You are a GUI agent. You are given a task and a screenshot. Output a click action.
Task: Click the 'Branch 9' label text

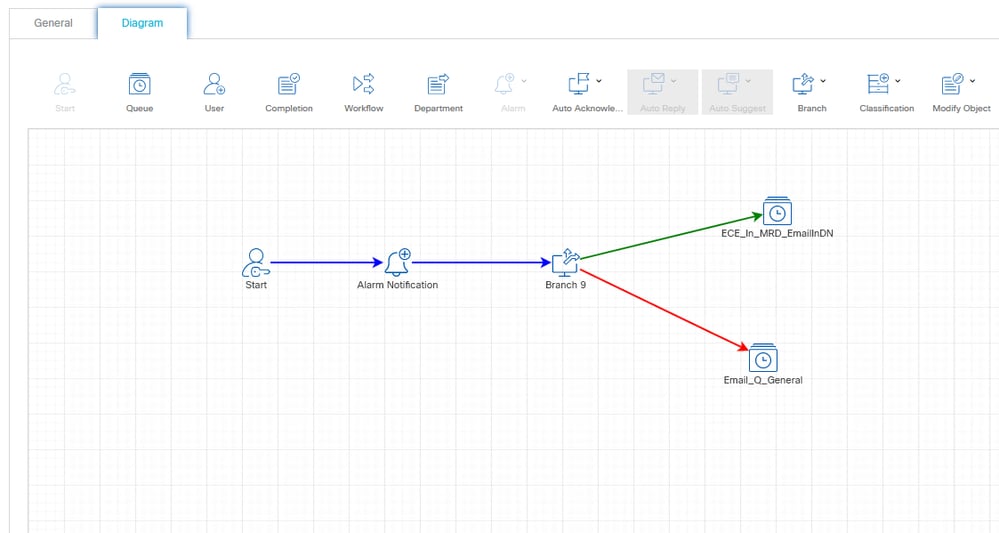566,285
